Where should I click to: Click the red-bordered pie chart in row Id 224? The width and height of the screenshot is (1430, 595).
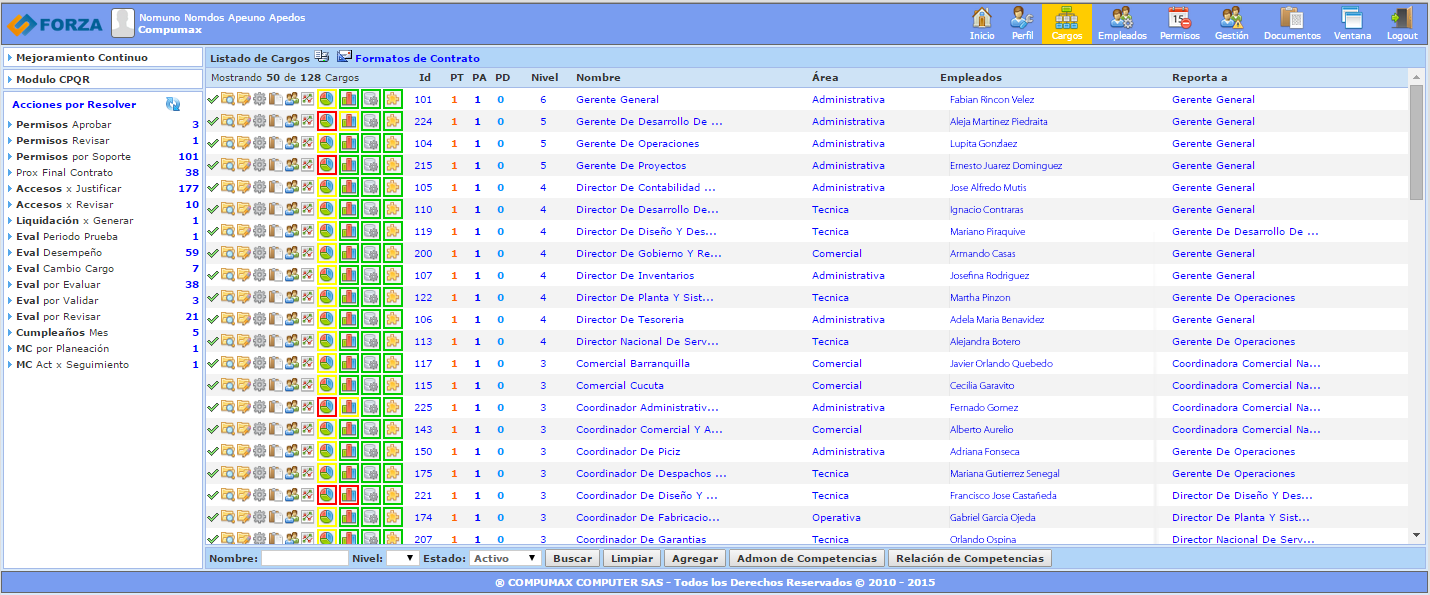point(327,121)
